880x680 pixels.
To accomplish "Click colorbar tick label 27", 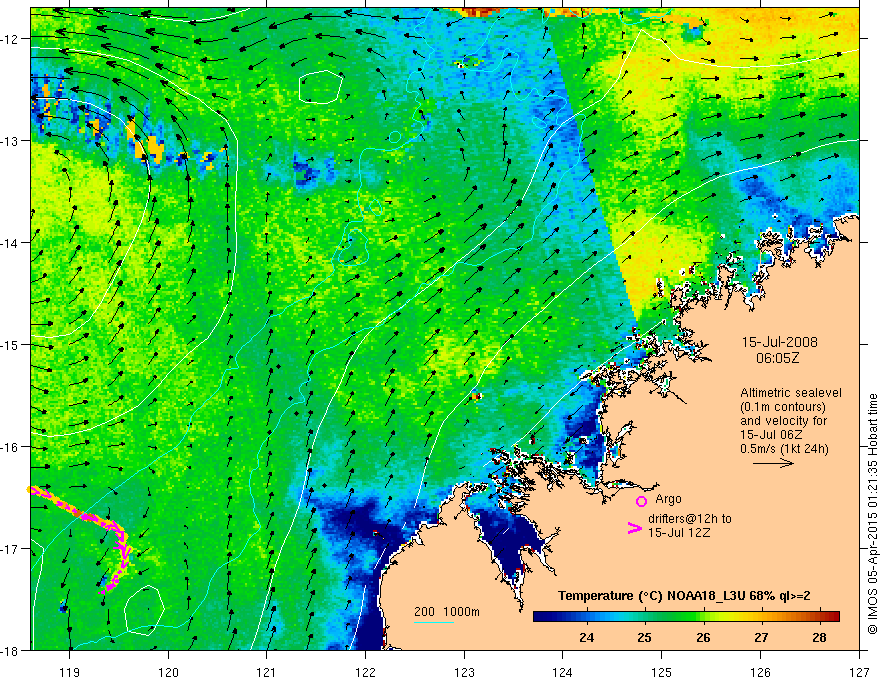I will click(x=761, y=637).
